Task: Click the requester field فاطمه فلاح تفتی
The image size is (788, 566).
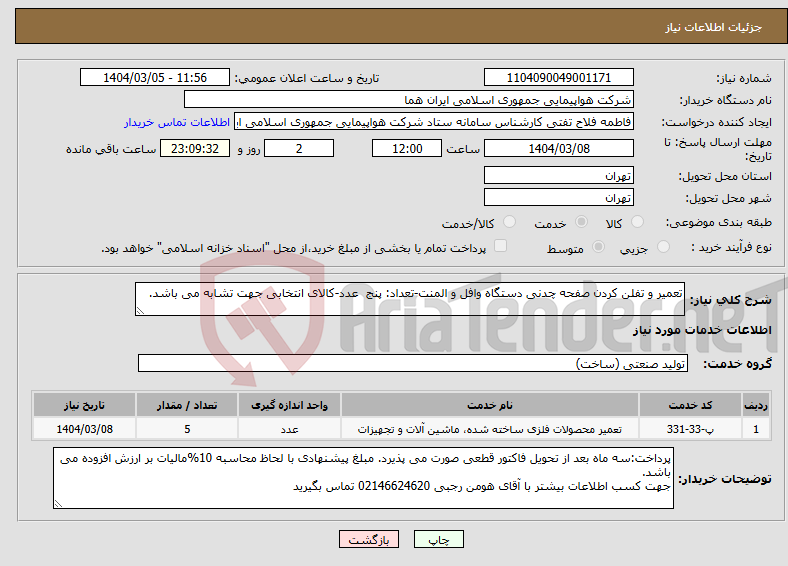Action: pos(434,122)
